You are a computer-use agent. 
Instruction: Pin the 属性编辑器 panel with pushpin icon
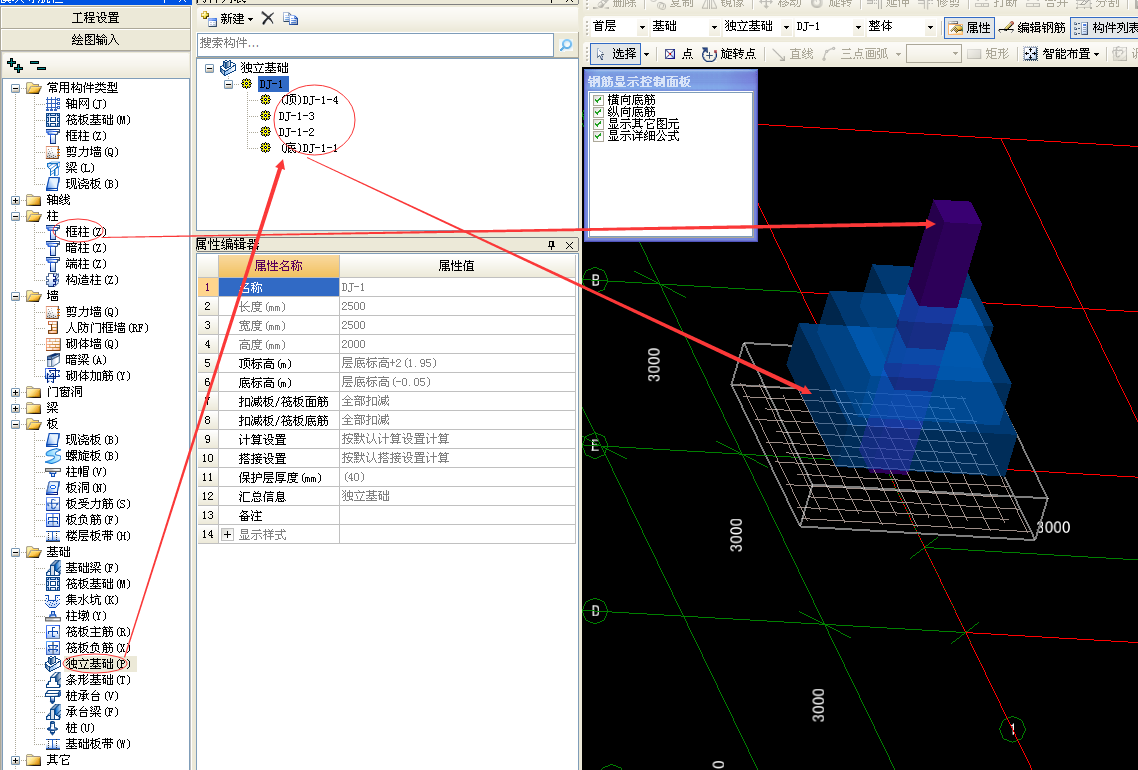point(552,245)
